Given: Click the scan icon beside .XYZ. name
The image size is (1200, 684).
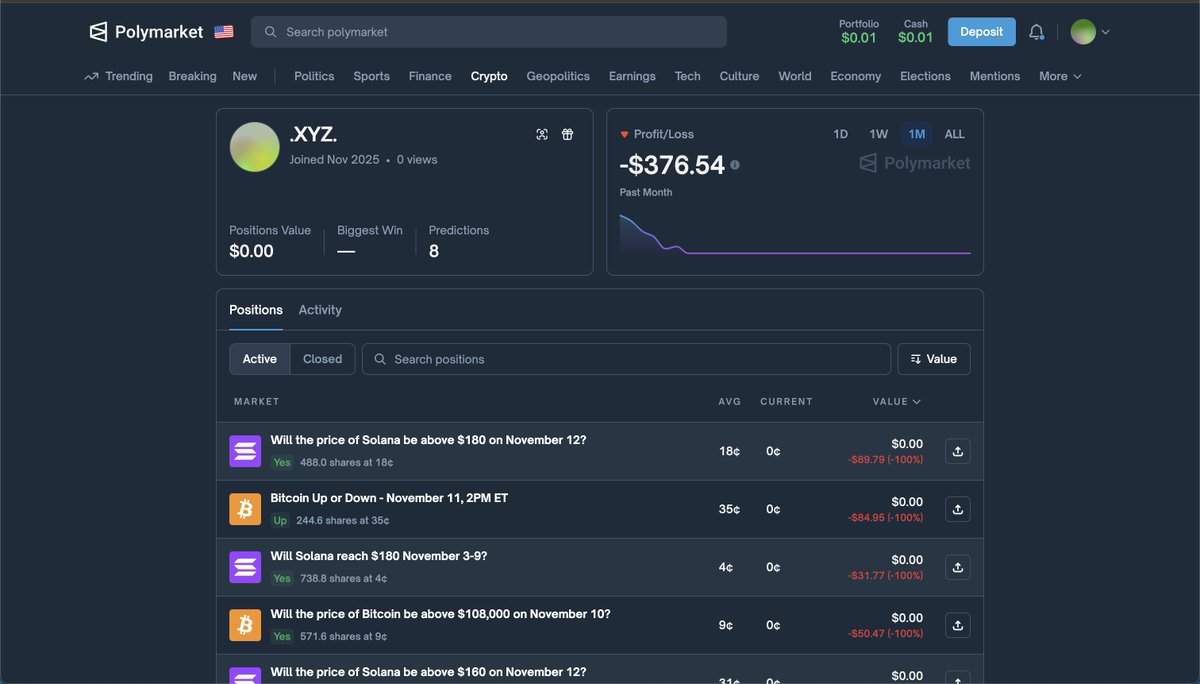Looking at the screenshot, I should tap(542, 134).
